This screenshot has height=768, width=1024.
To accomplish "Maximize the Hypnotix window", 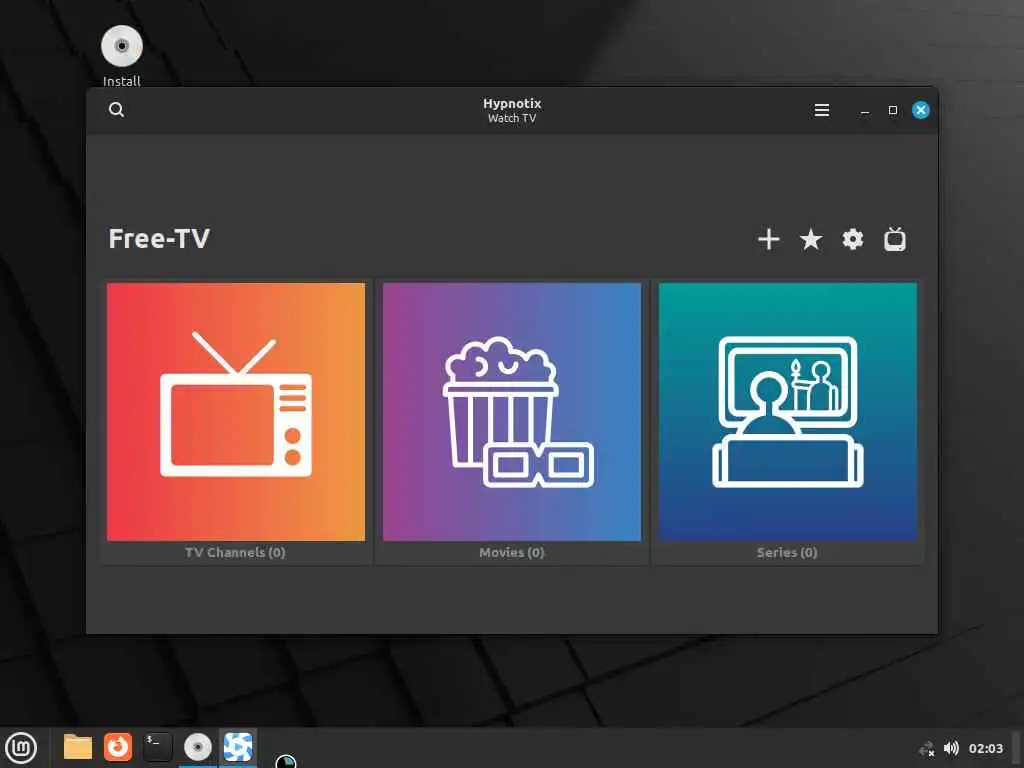I will 893,110.
